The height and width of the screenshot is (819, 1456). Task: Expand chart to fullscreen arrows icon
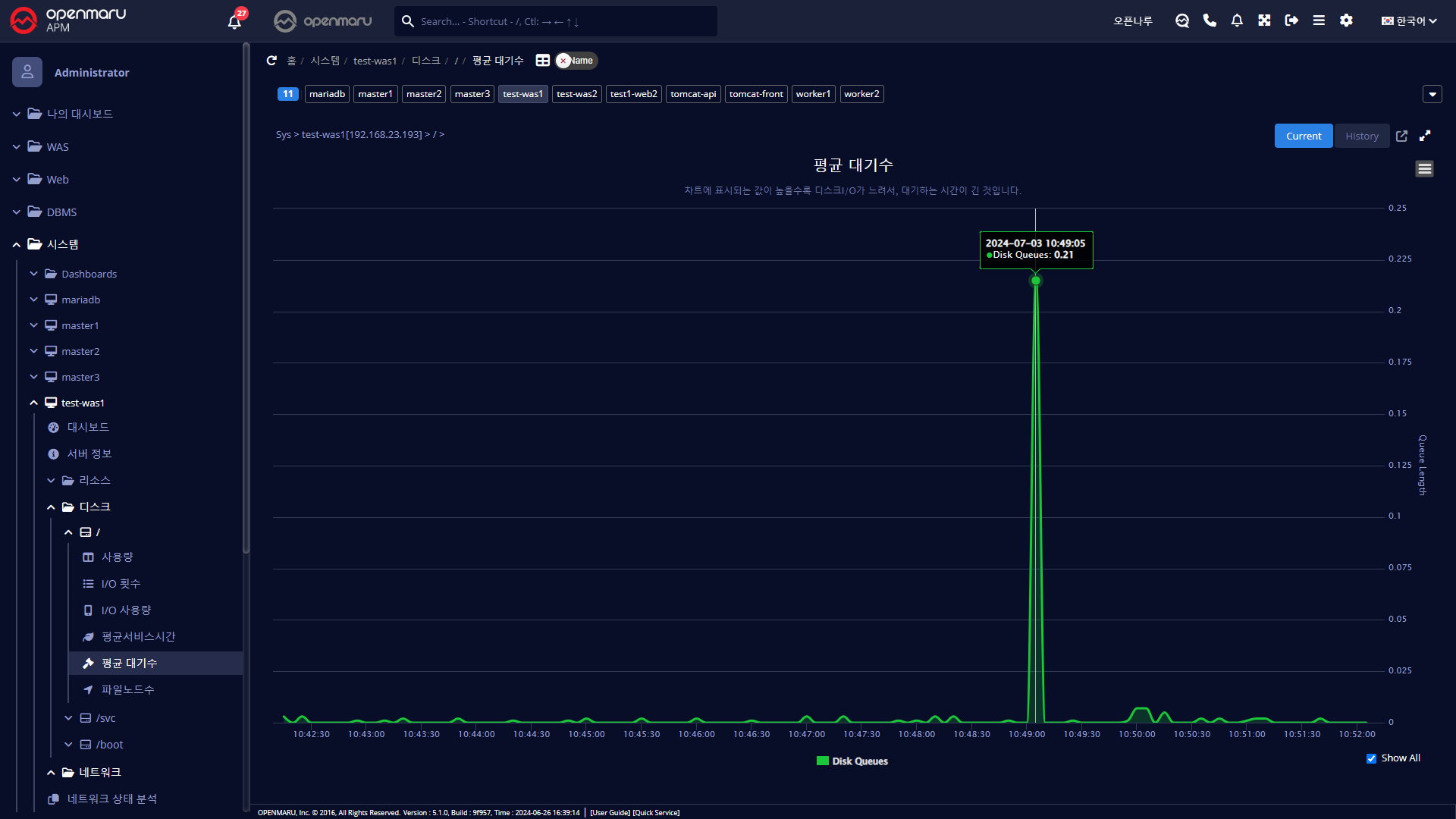click(x=1425, y=136)
